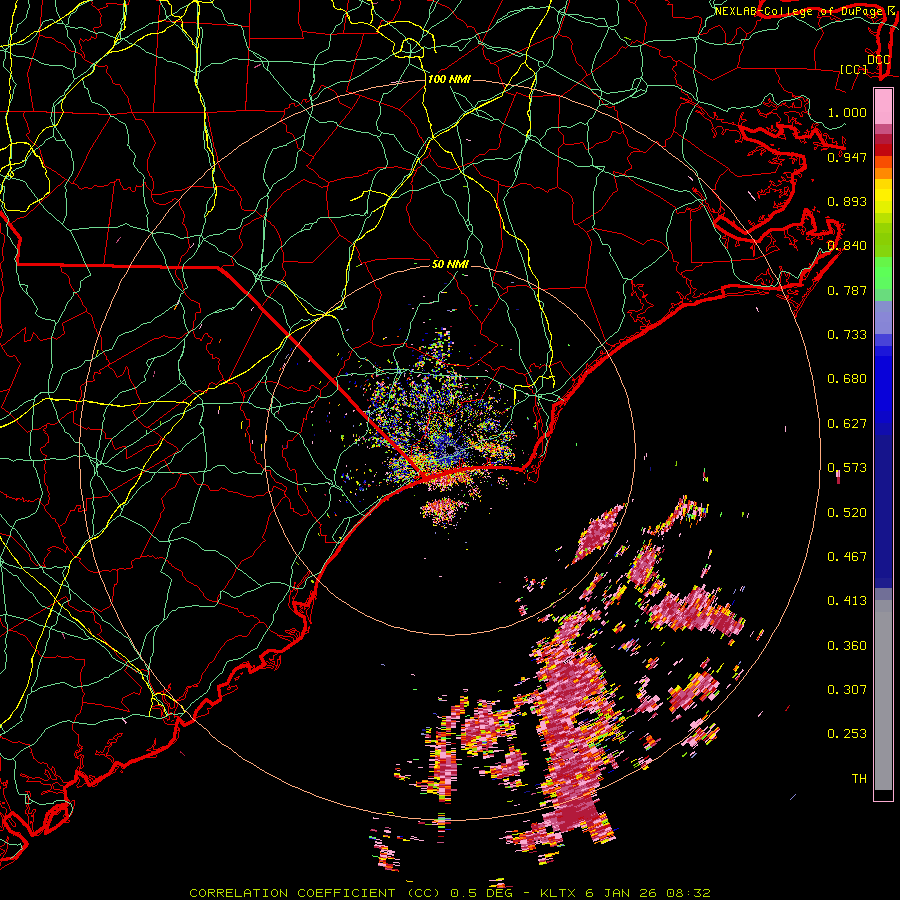Pick the black segment at the color bar bottom
This screenshot has height=900, width=900.
pos(883,794)
